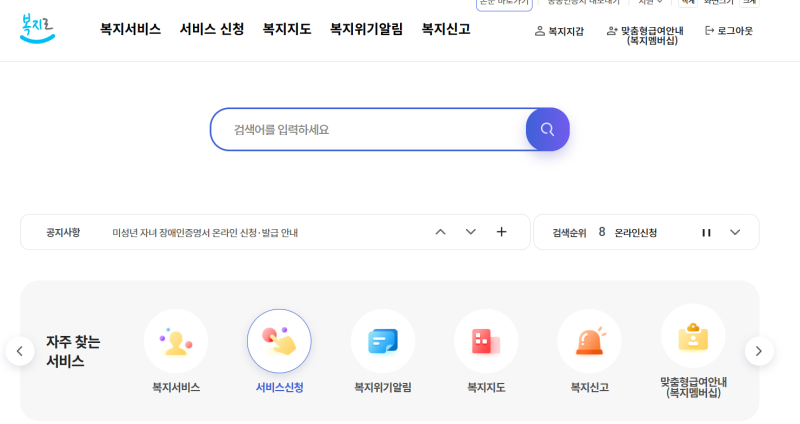This screenshot has width=800, height=424.
Task: Slide 자주 찾는 서비스 carousel to previous
Action: pos(20,351)
